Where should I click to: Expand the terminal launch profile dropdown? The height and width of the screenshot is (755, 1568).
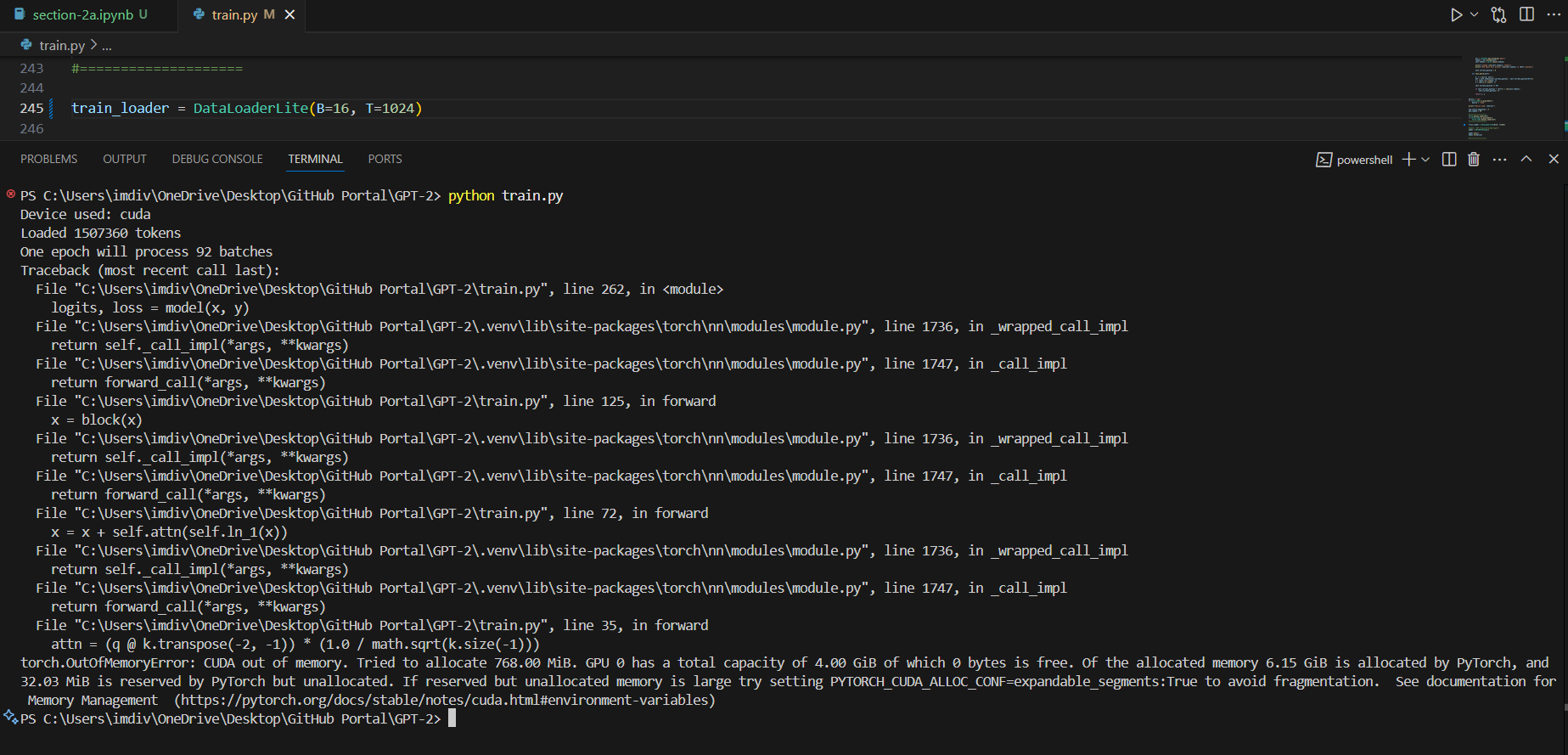1425,159
